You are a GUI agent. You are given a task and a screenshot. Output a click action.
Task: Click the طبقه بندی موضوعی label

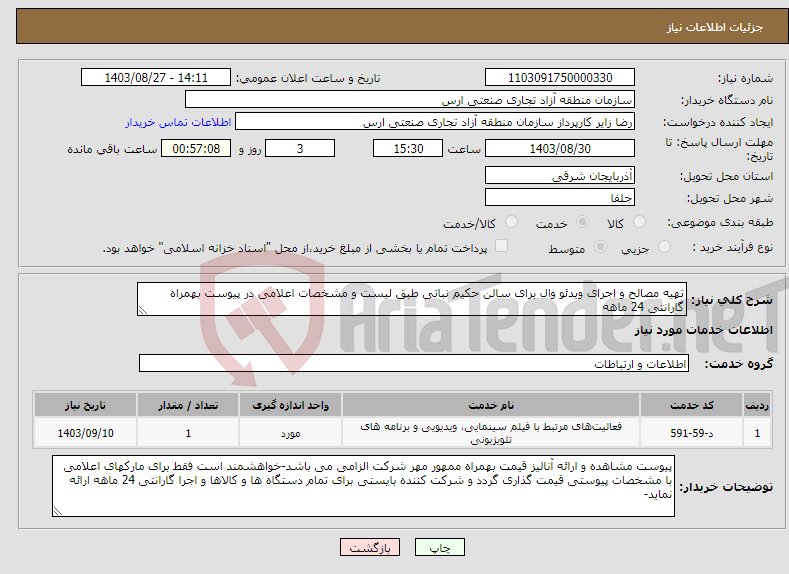[720, 222]
